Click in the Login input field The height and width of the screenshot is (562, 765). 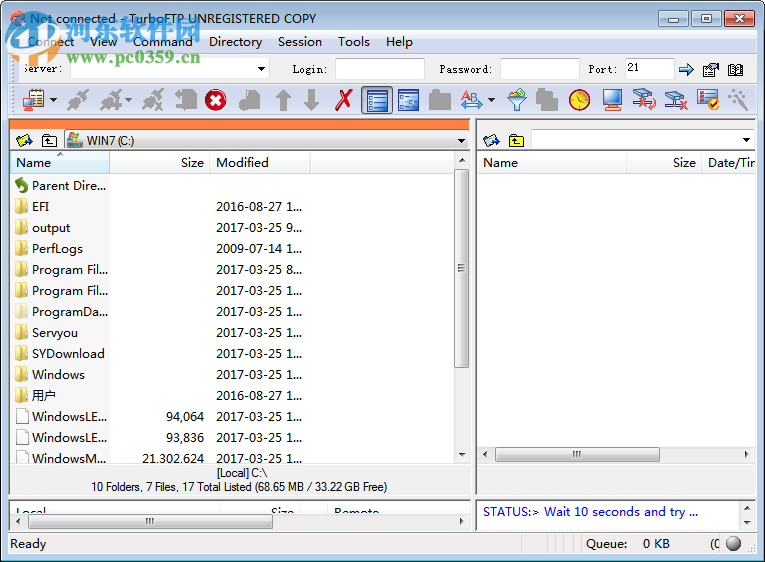click(380, 69)
